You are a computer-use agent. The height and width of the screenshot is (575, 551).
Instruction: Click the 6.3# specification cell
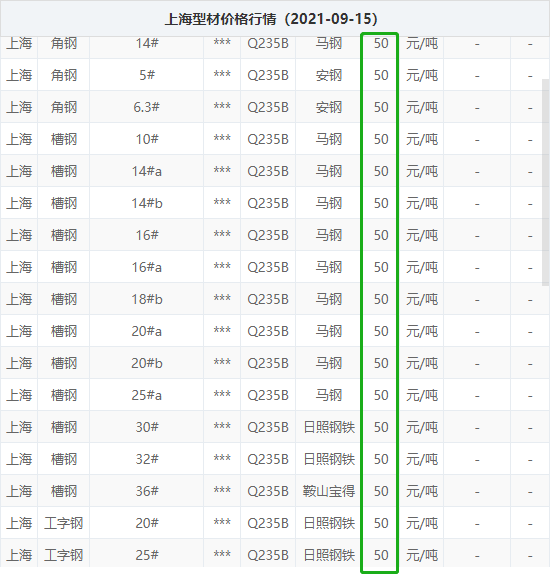click(147, 107)
